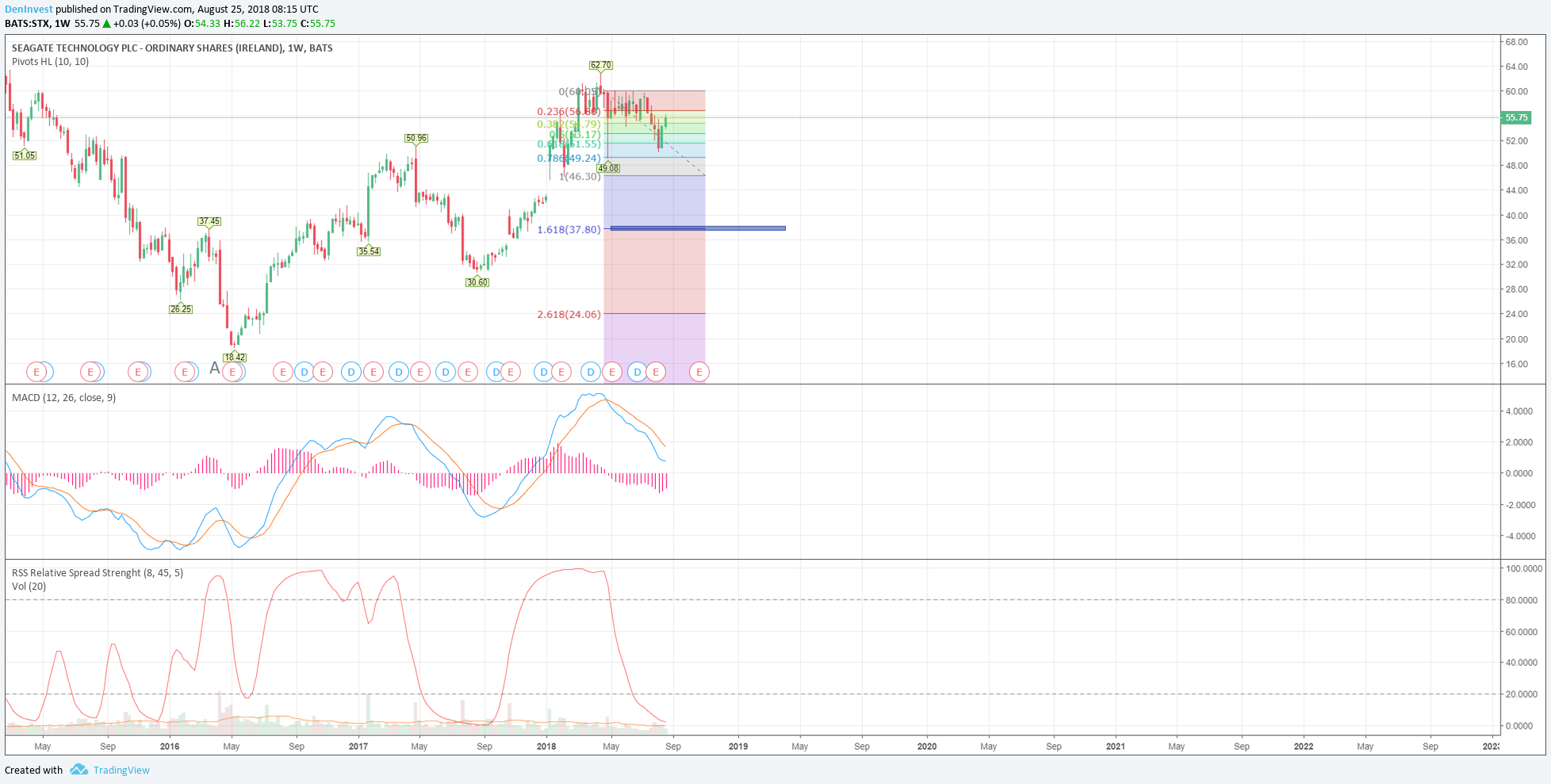Click the 68.00 label on the price axis
1551x784 pixels.
1517,41
